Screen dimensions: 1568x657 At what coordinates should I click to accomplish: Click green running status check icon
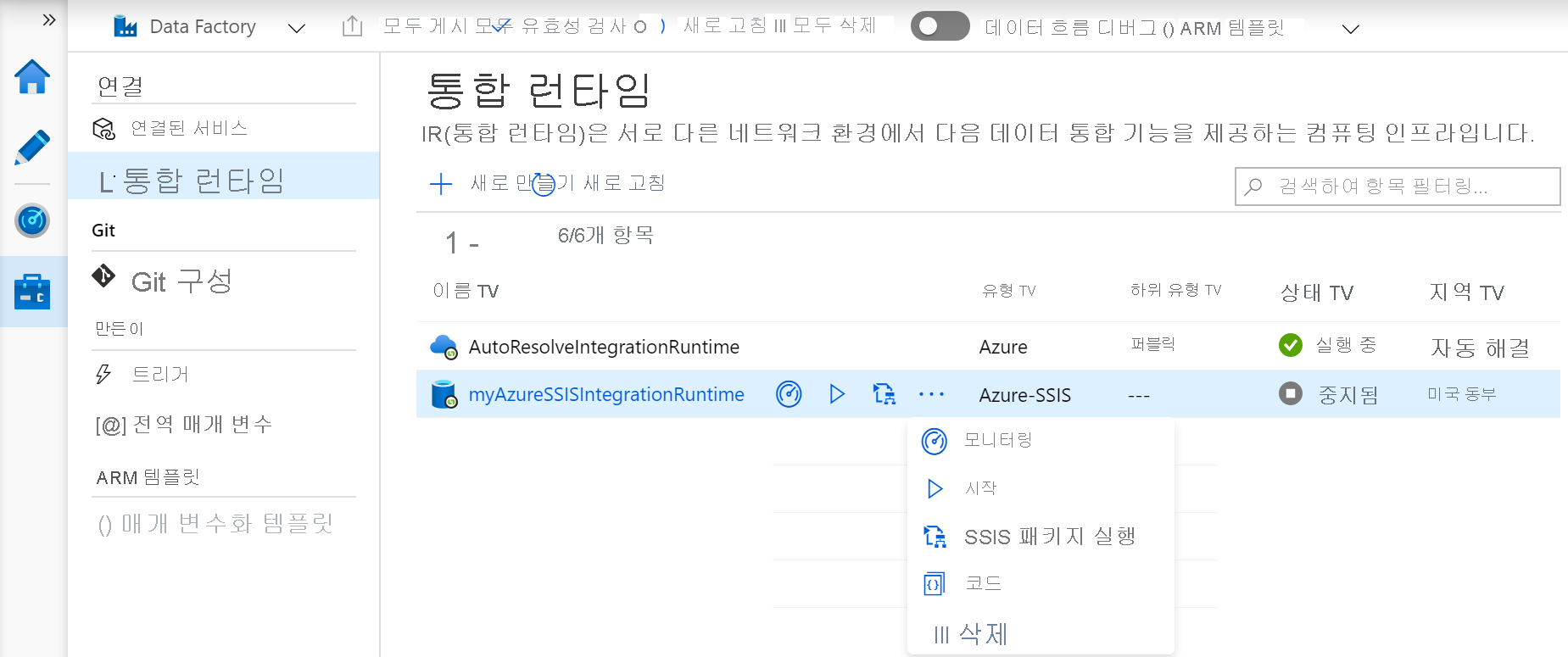[1291, 345]
